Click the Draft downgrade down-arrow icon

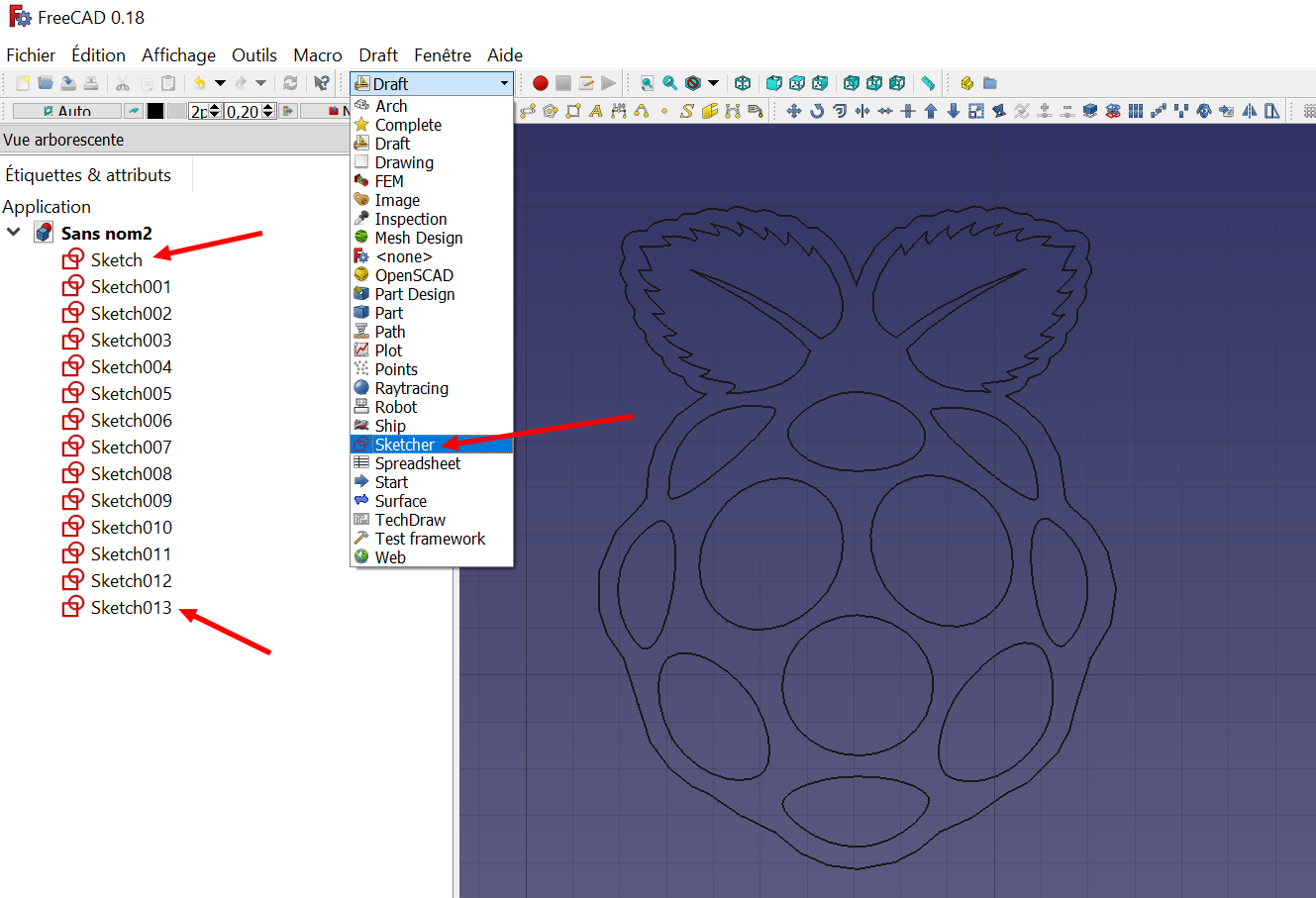[954, 111]
